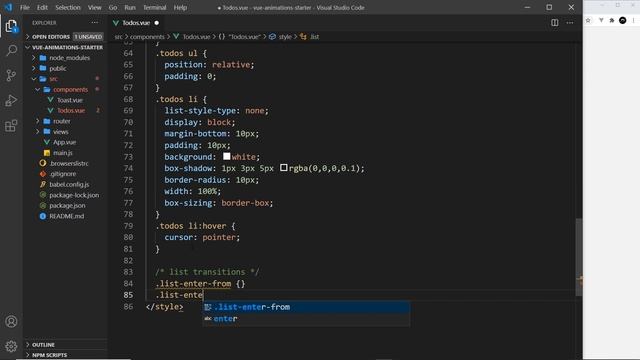Open the browser three-dot menu
Image resolution: width=640 pixels, height=360 pixels.
click(x=633, y=20)
